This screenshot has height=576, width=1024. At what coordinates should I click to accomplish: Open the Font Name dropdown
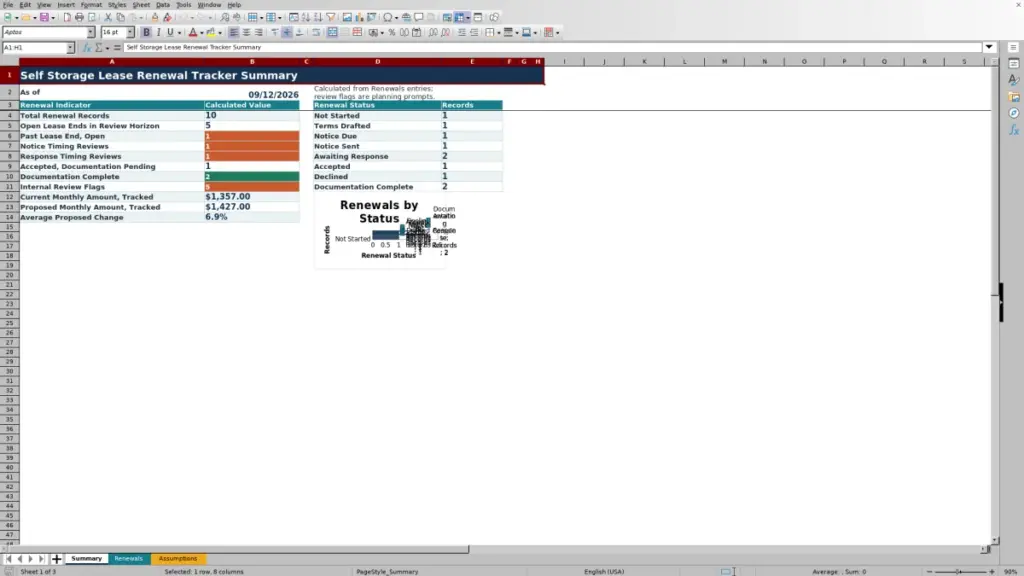[x=91, y=33]
